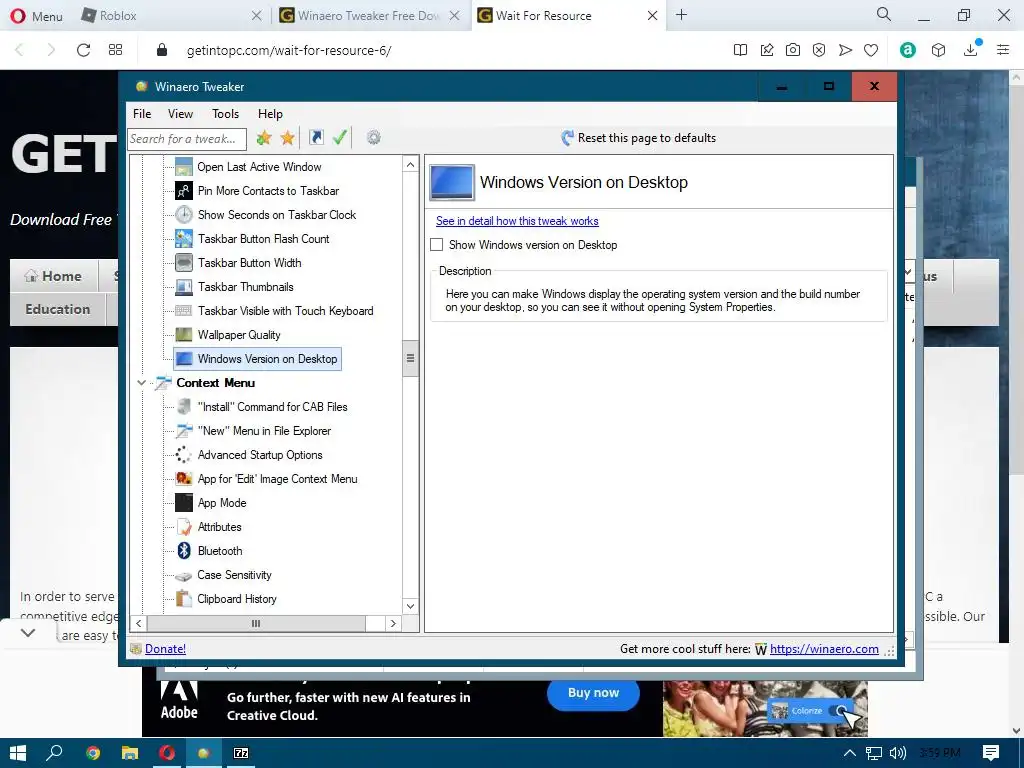Show hidden system tray icons

pos(850,753)
